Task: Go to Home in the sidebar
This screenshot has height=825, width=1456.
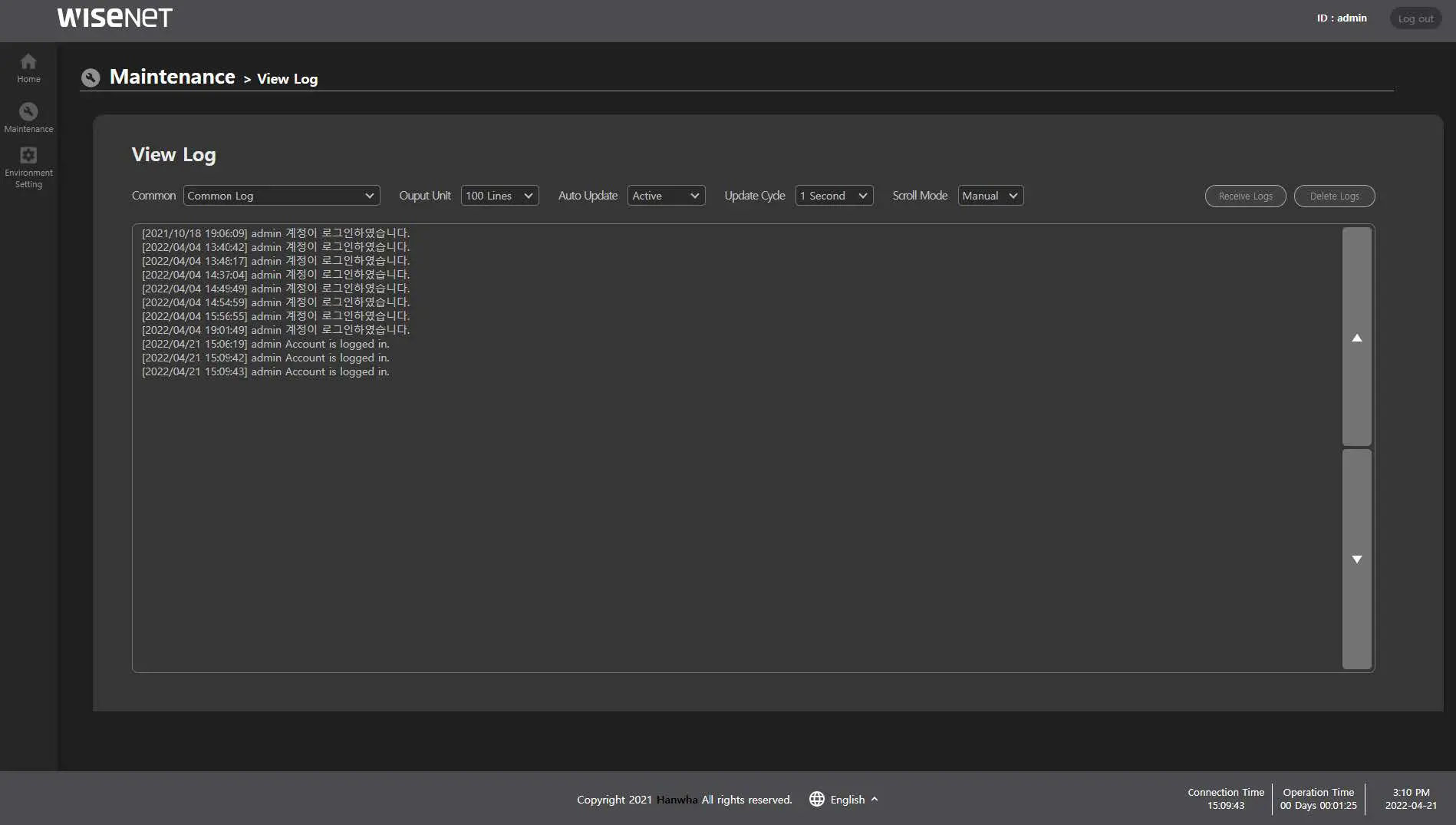Action: click(28, 68)
